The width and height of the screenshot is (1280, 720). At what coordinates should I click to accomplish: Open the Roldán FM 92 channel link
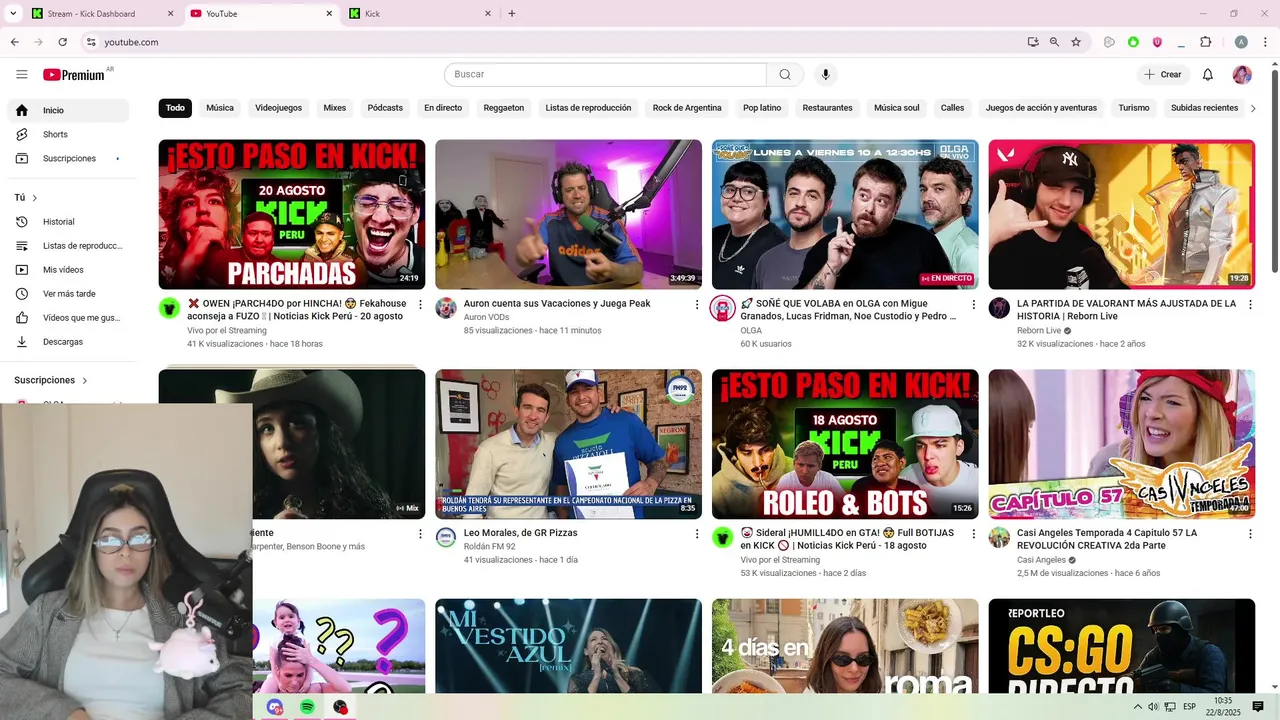click(x=490, y=547)
